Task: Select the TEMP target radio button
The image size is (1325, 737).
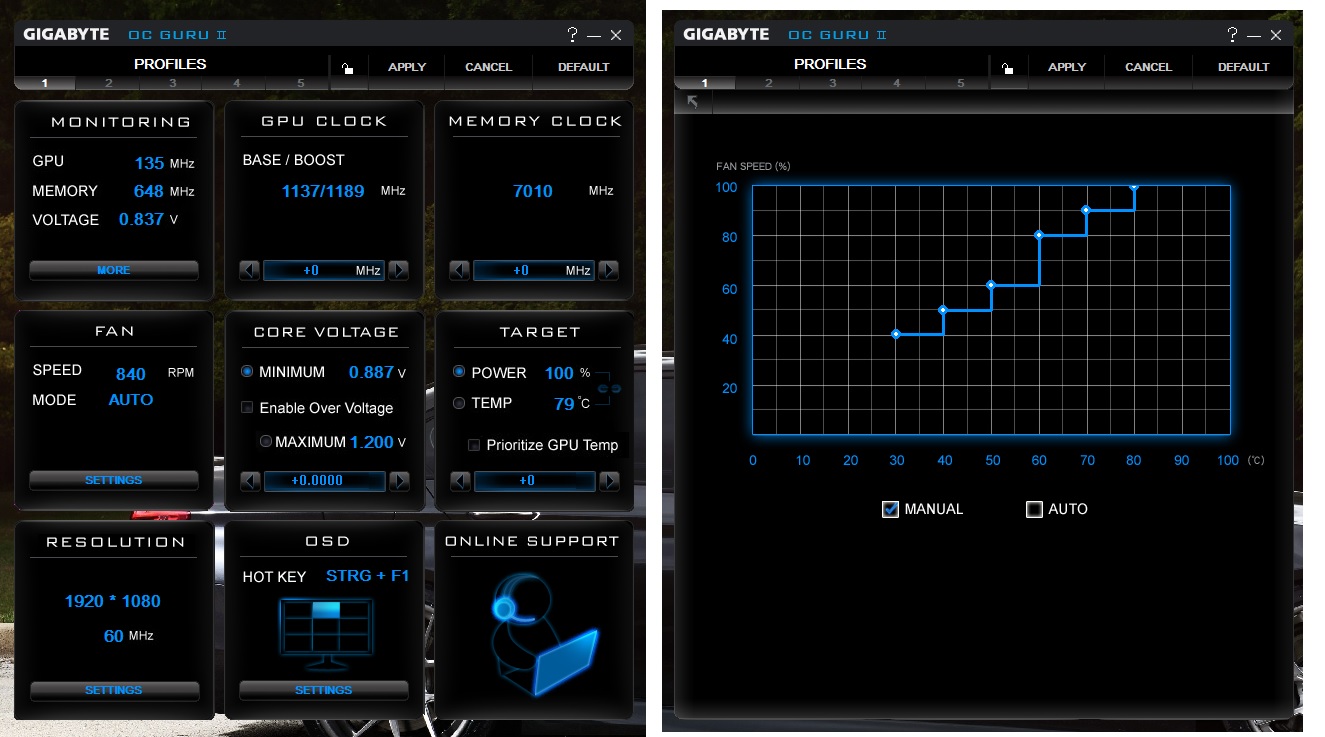Action: point(459,403)
